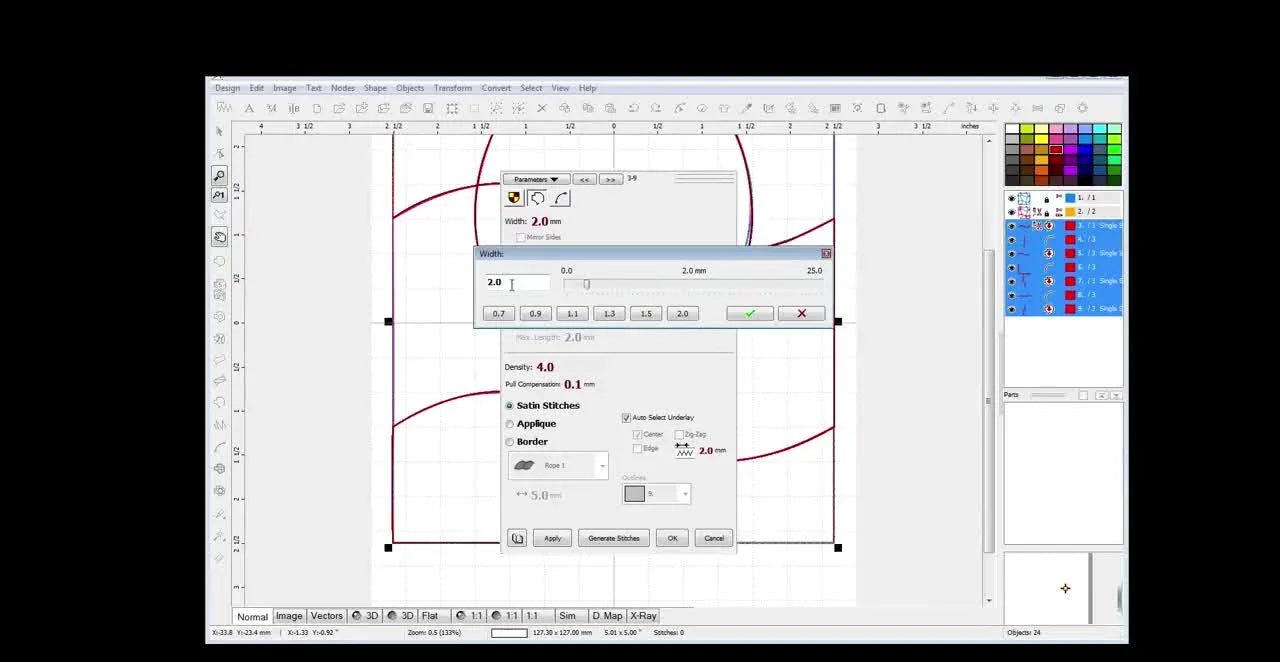
Task: Click the lock icon on layer 1
Action: (x=1047, y=198)
